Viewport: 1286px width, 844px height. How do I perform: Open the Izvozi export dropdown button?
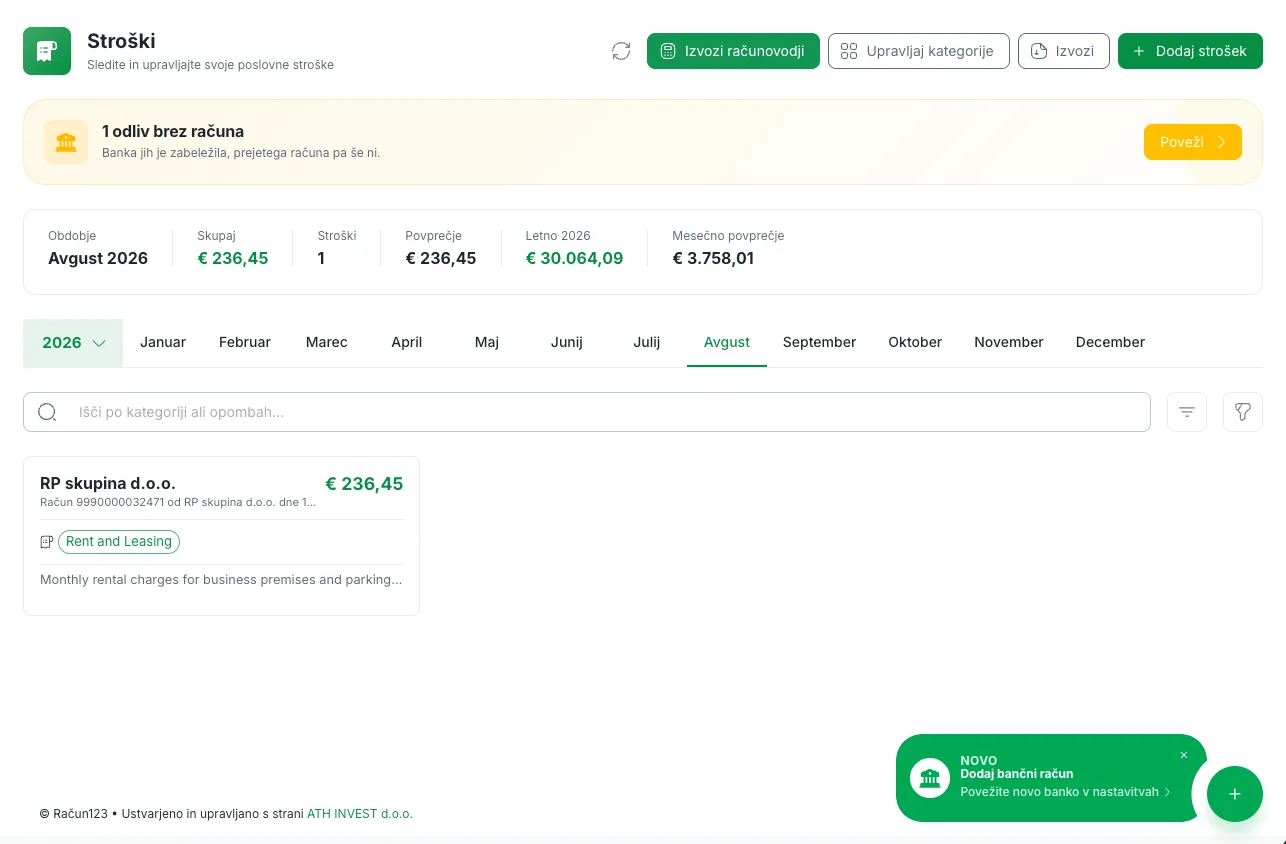tap(1064, 51)
